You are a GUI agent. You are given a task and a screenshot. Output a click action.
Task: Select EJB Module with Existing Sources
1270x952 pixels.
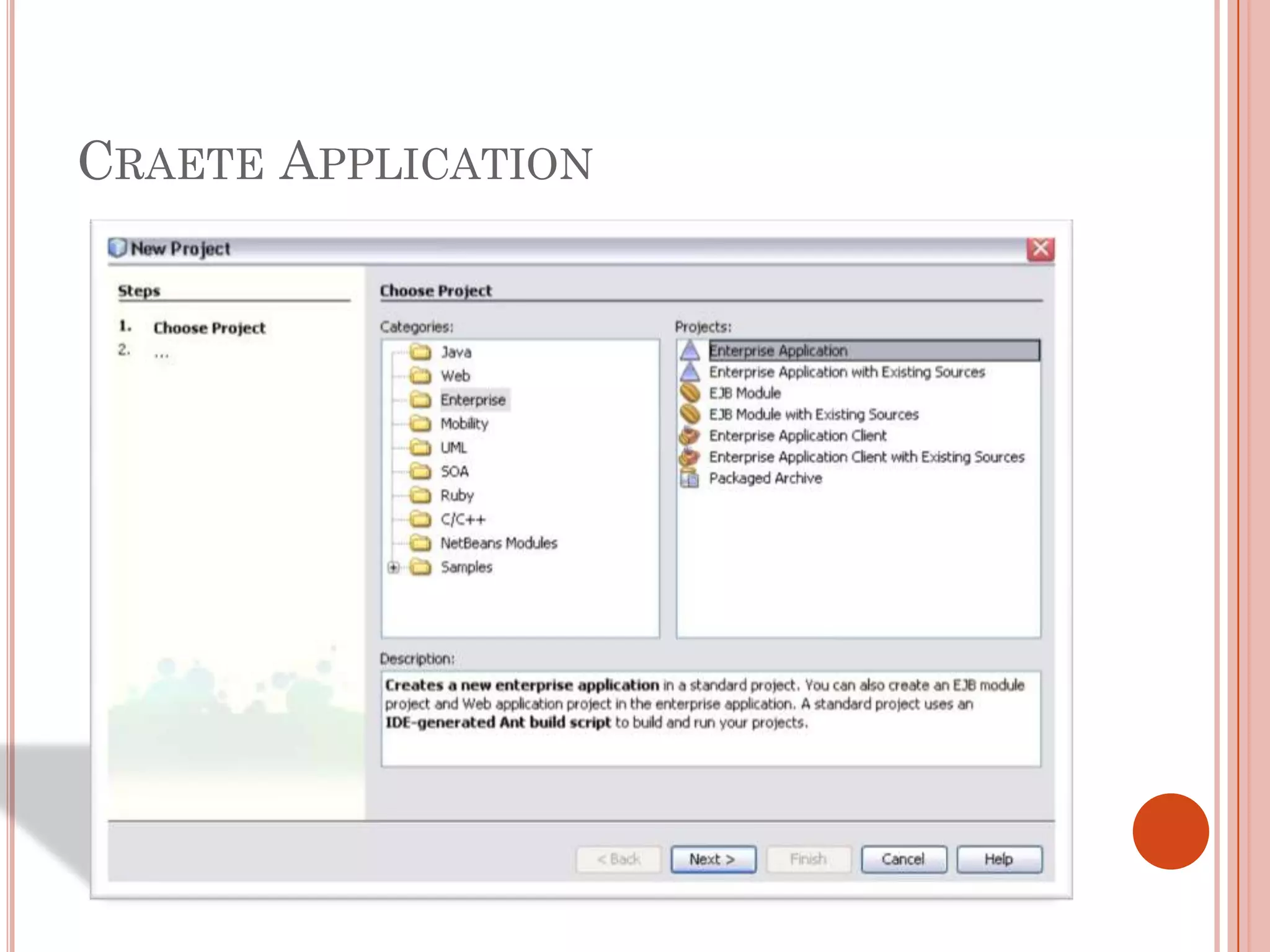(x=814, y=414)
